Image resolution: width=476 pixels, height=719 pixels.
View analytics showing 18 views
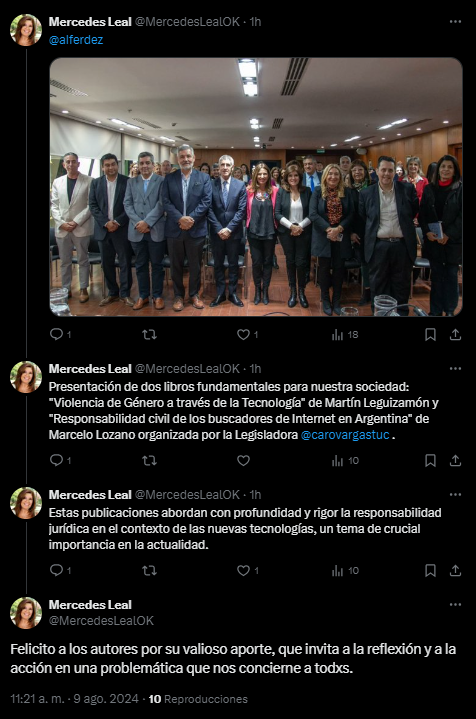tap(345, 334)
